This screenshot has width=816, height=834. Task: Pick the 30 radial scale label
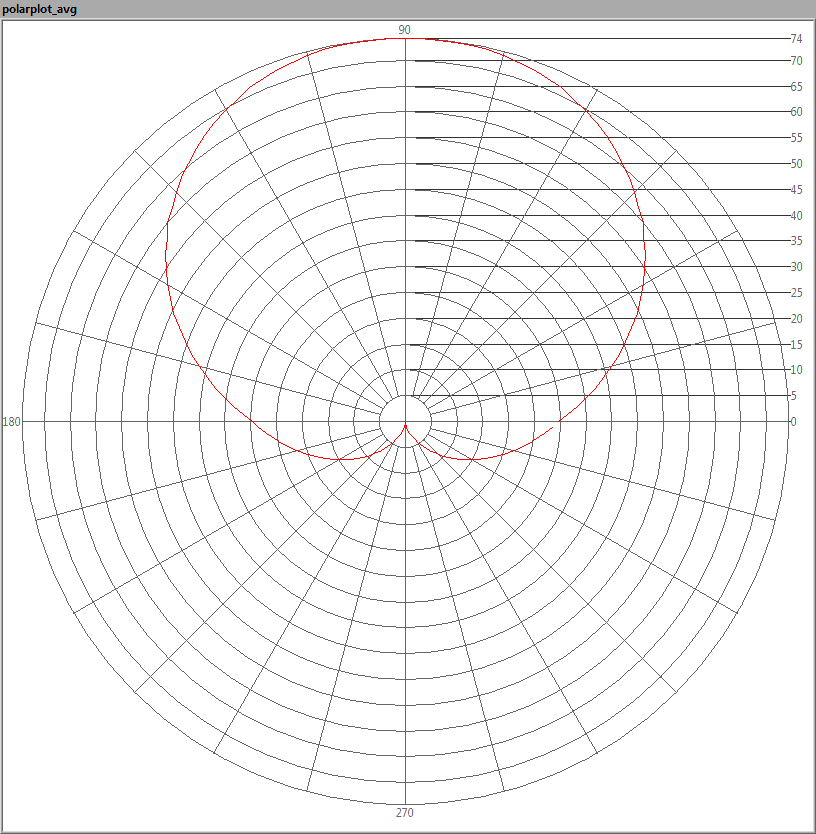pyautogui.click(x=796, y=267)
